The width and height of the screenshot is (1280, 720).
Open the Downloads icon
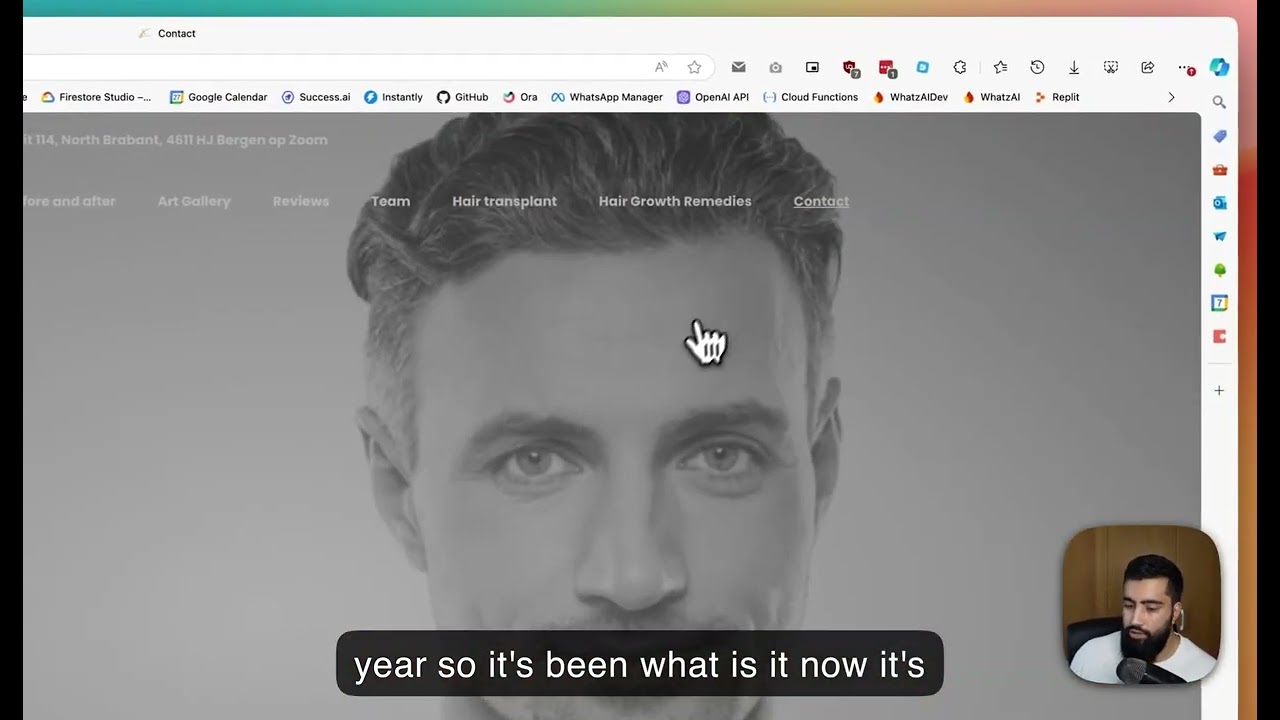click(x=1074, y=67)
